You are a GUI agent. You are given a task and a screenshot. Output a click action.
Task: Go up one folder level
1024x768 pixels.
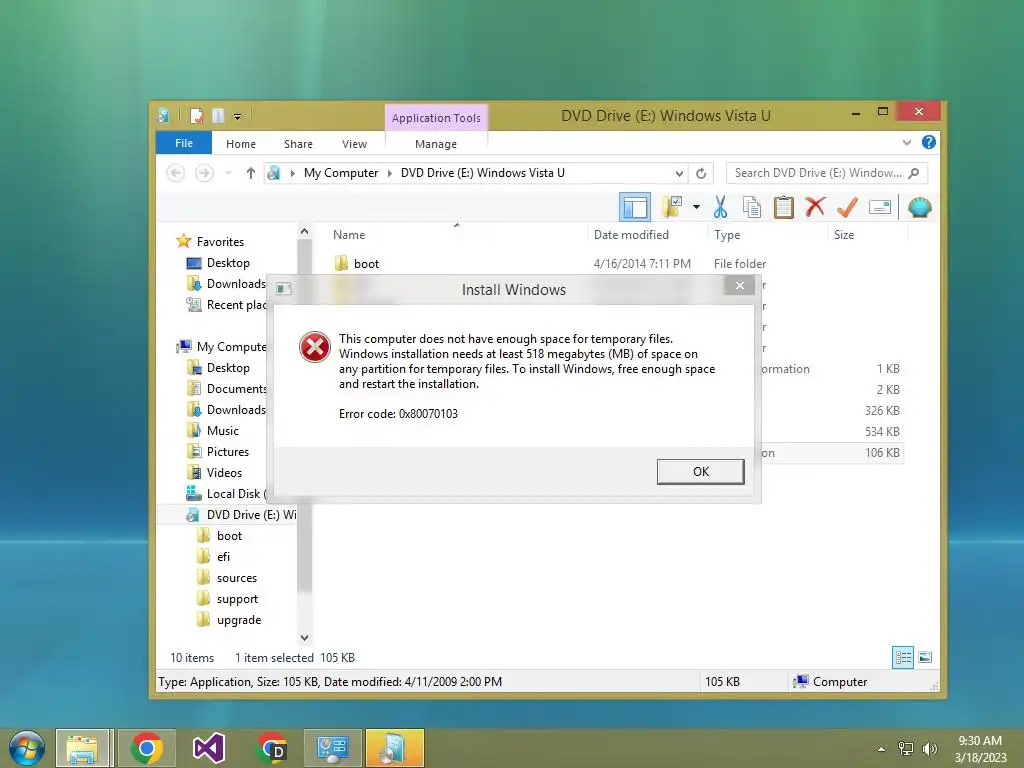click(250, 173)
